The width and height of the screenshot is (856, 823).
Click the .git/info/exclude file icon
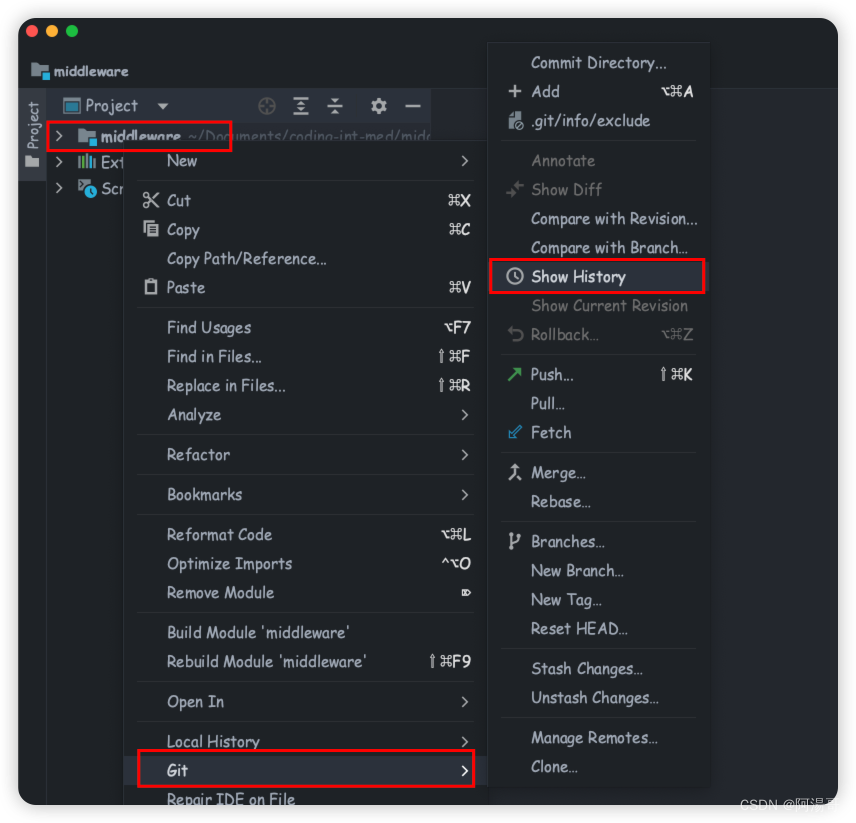(x=515, y=121)
